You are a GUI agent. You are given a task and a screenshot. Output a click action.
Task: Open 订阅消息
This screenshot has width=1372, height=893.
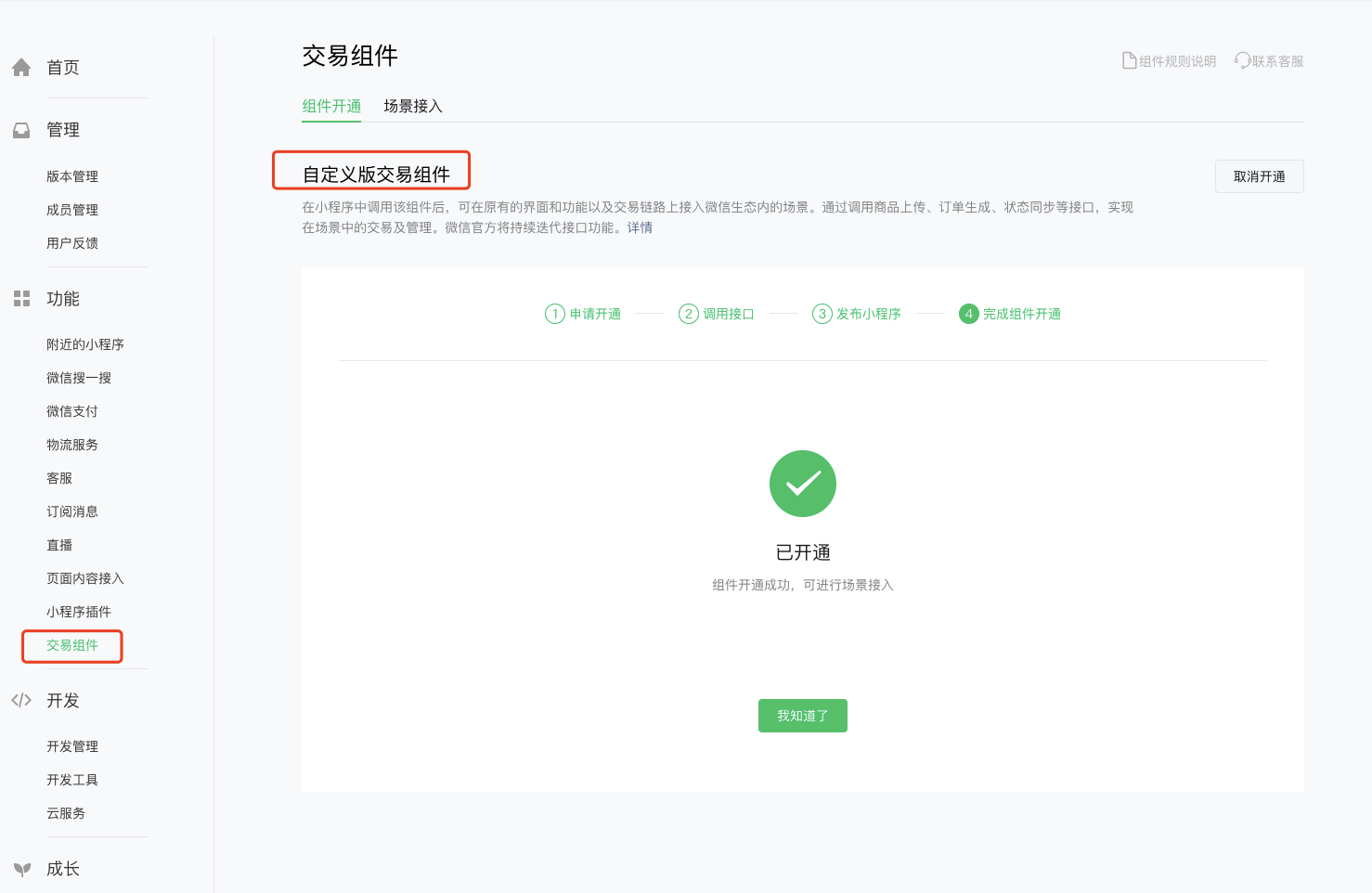point(72,511)
